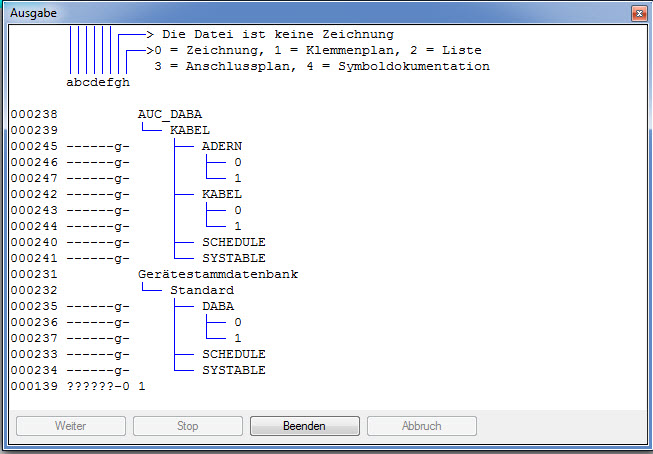Click SCHEDULE in row 000240
The width and height of the screenshot is (653, 454).
click(x=234, y=242)
